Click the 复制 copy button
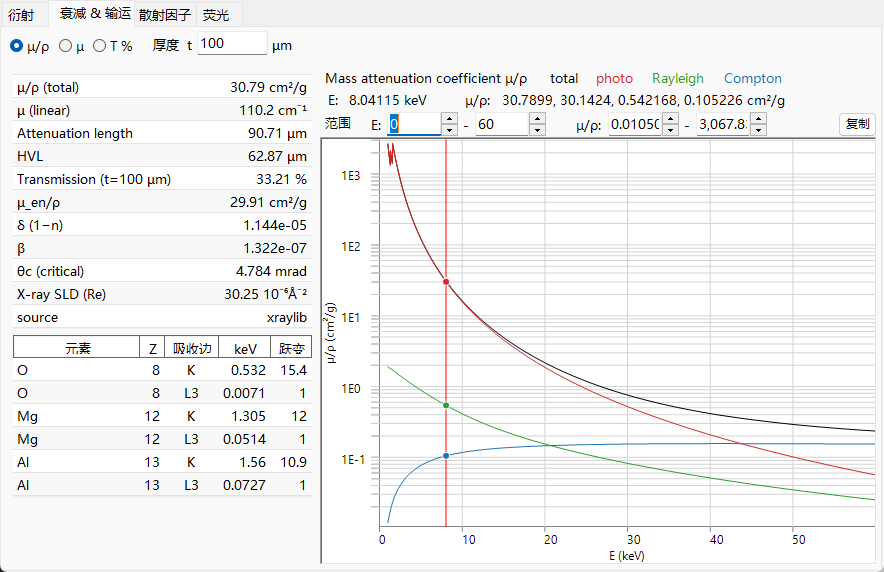 [x=858, y=123]
